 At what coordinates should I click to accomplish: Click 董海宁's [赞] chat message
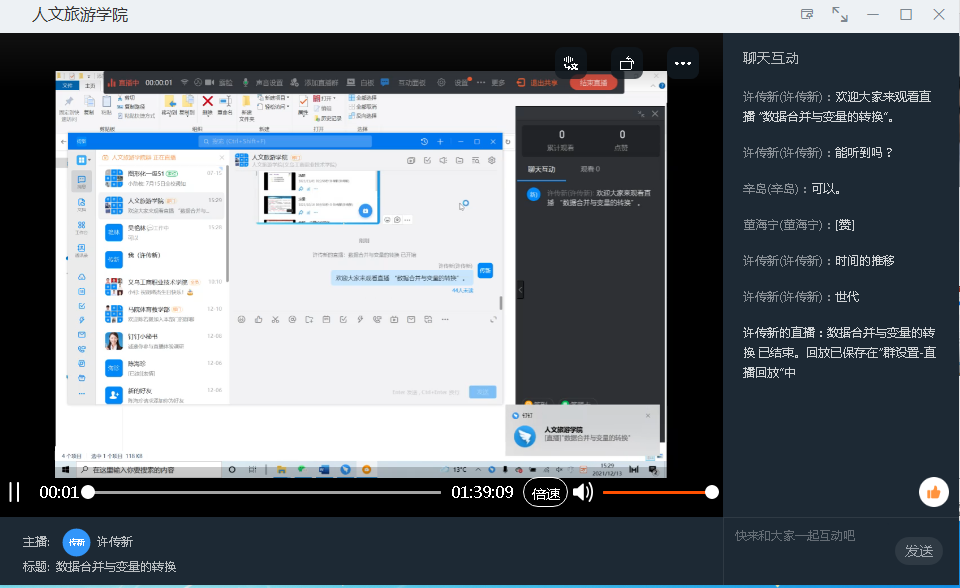pyautogui.click(x=845, y=225)
